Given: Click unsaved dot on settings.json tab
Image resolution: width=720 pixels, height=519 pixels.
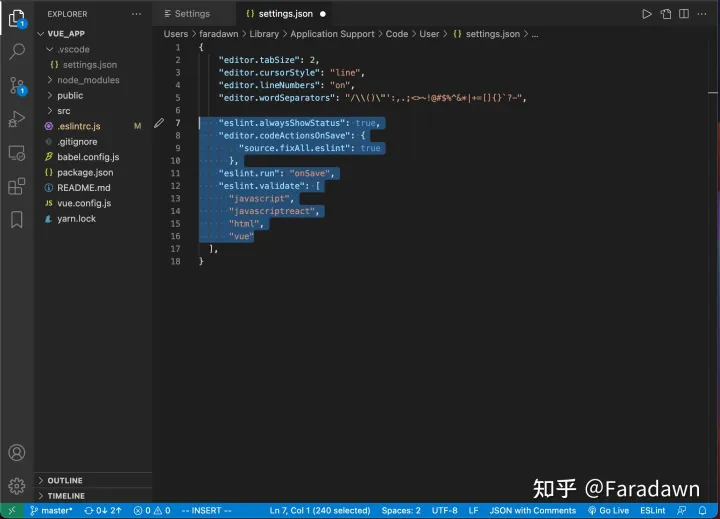Looking at the screenshot, I should click(x=323, y=14).
